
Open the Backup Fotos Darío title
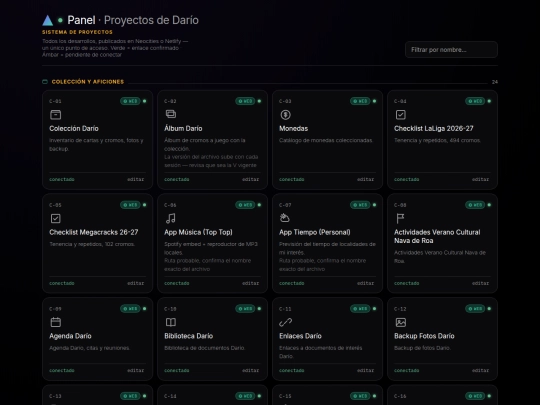click(424, 336)
